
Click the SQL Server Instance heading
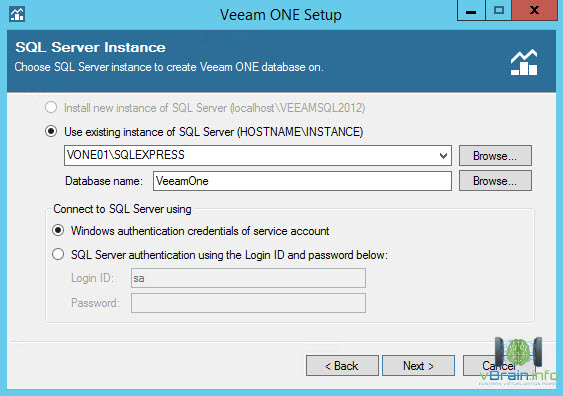[x=90, y=47]
